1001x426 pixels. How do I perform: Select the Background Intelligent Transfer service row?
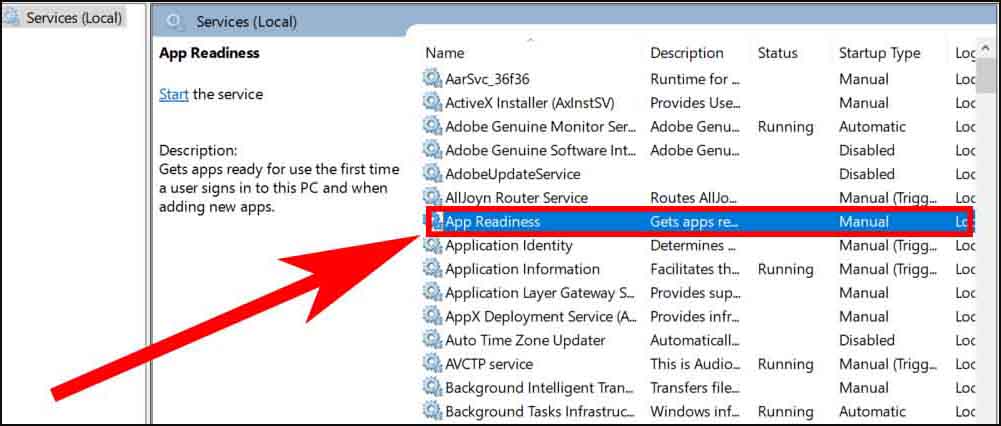pyautogui.click(x=699, y=387)
